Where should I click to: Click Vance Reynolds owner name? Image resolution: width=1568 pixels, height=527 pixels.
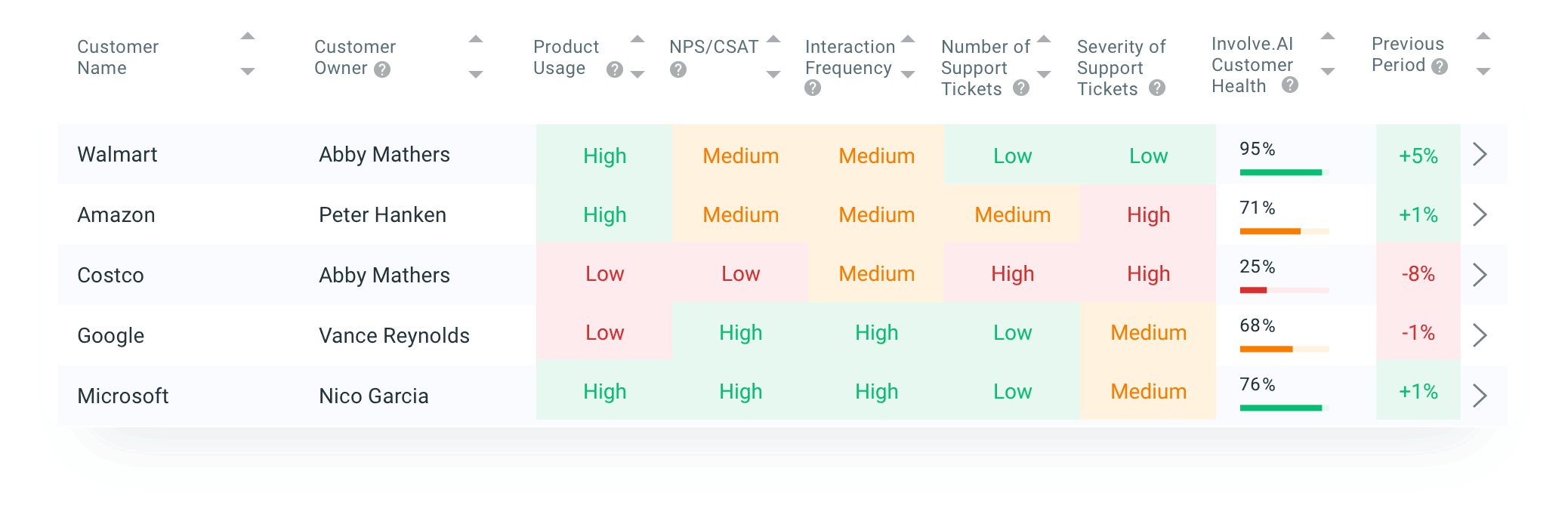[x=394, y=336]
